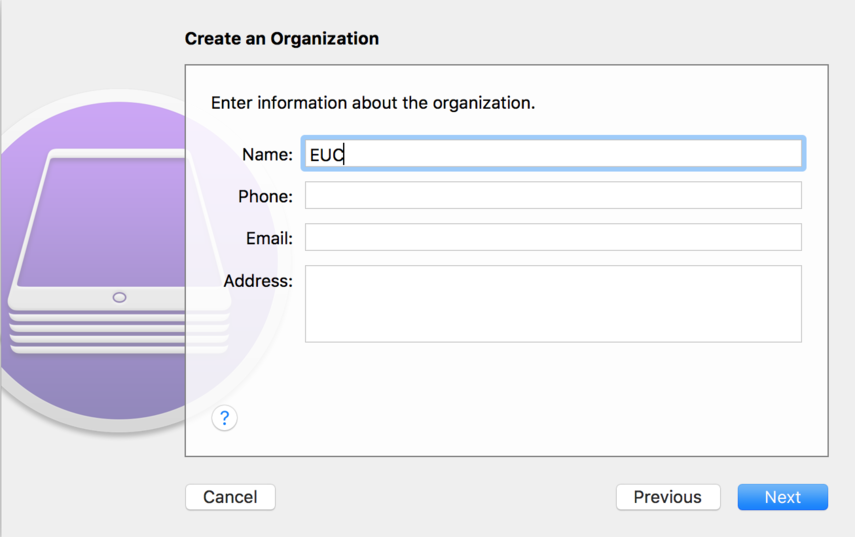Go back with the Previous button
The height and width of the screenshot is (537, 855).
(x=667, y=497)
